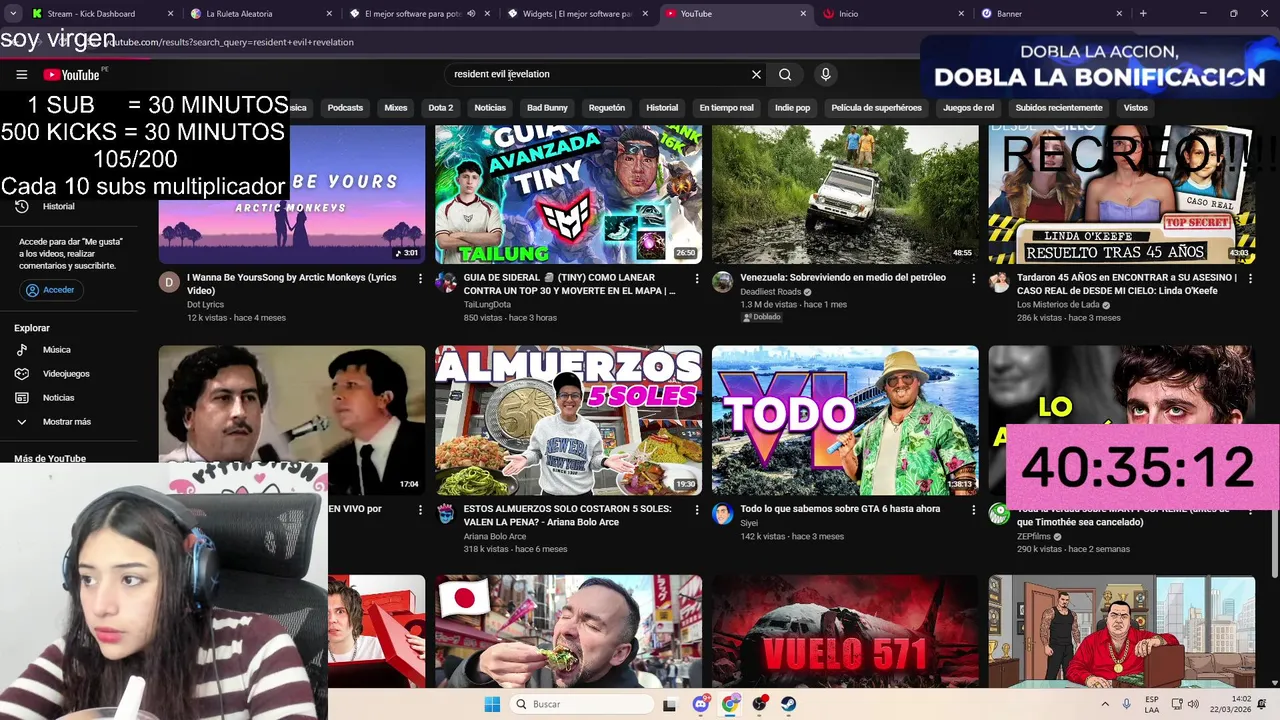Run the search with the magnifier button
This screenshot has width=1280, height=720.
click(785, 74)
